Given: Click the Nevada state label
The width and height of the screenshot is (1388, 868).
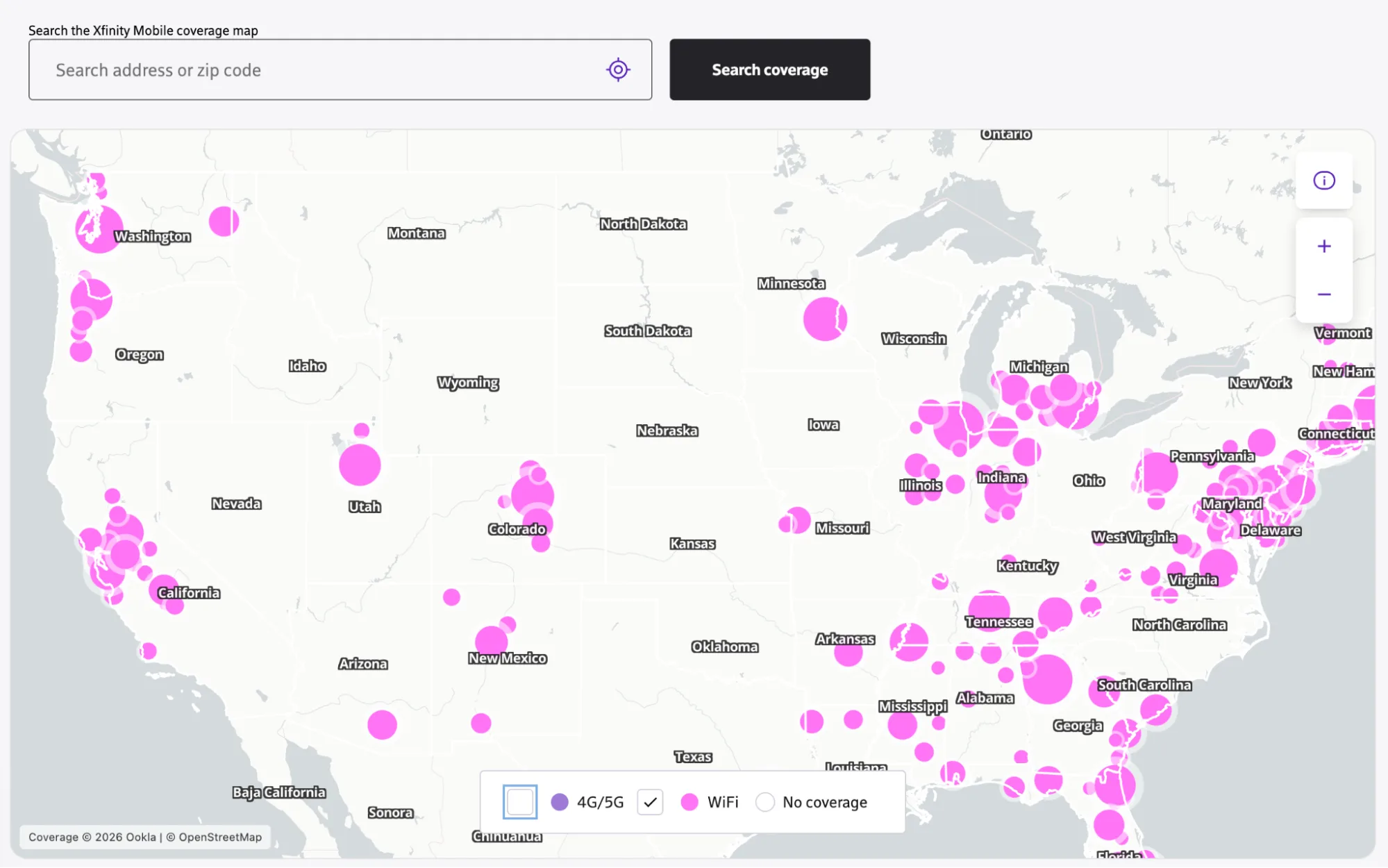Looking at the screenshot, I should (x=236, y=504).
